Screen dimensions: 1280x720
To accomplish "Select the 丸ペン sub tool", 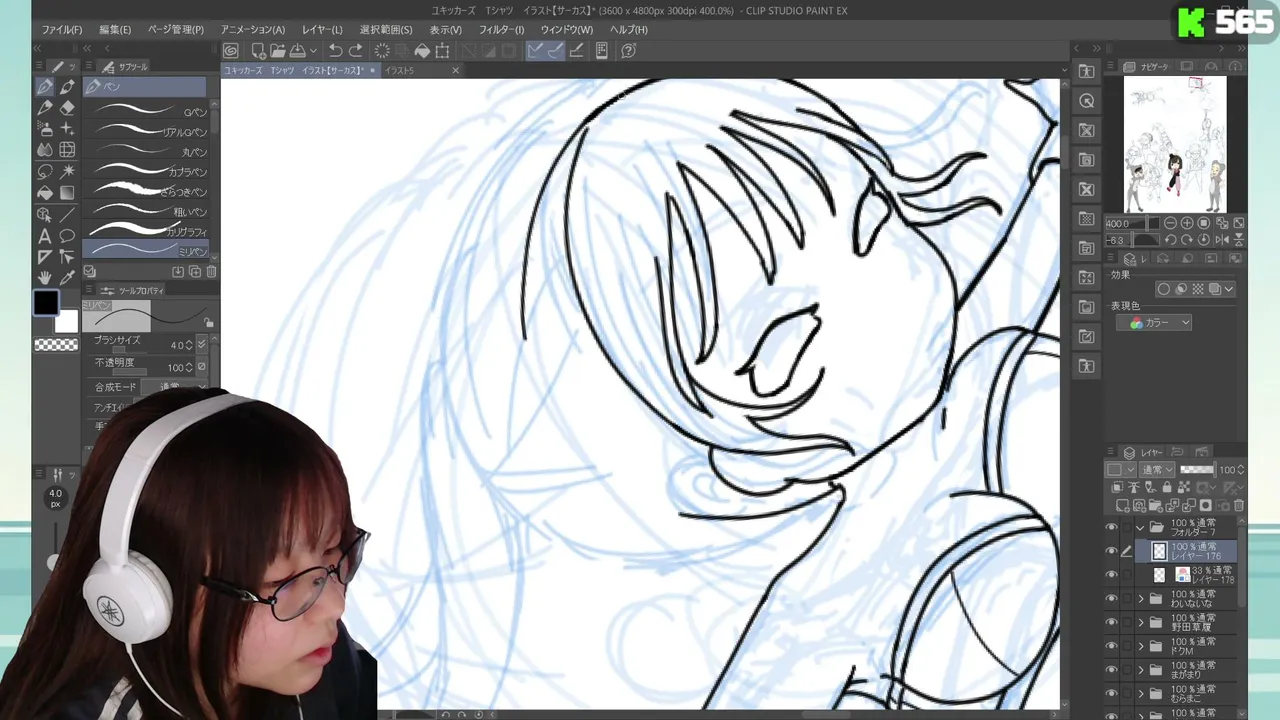I will (146, 151).
